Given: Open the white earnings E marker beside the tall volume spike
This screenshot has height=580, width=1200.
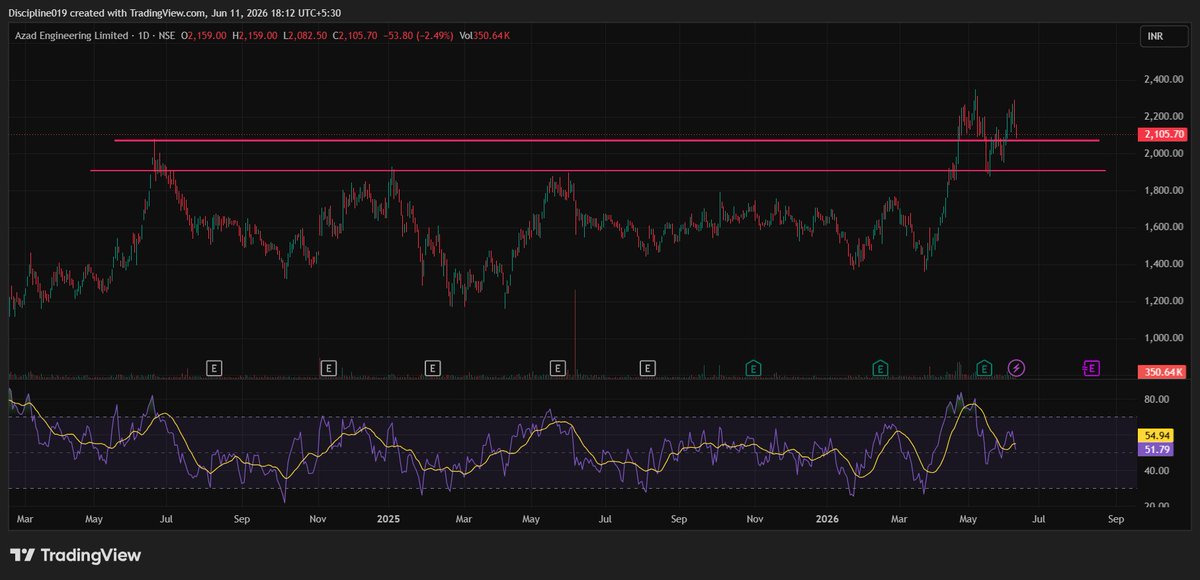Looking at the screenshot, I should tap(559, 368).
